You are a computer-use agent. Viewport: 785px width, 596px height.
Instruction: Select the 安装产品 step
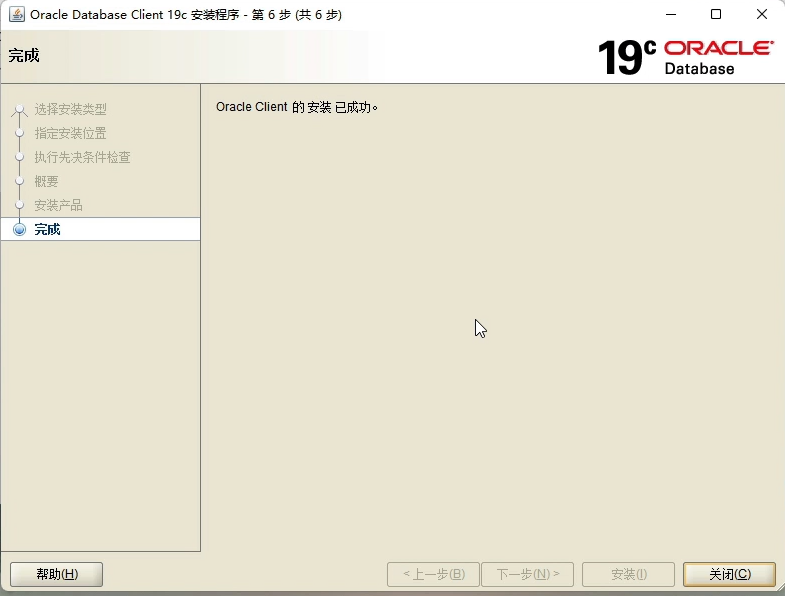[59, 205]
